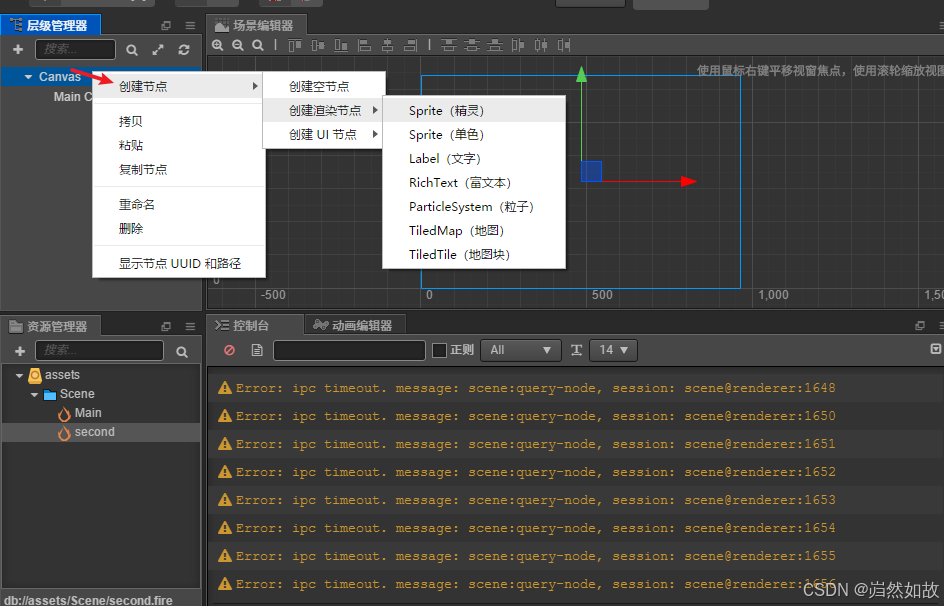Choose ParticleSystem (粒子) node
Viewport: 944px width, 606px height.
474,207
